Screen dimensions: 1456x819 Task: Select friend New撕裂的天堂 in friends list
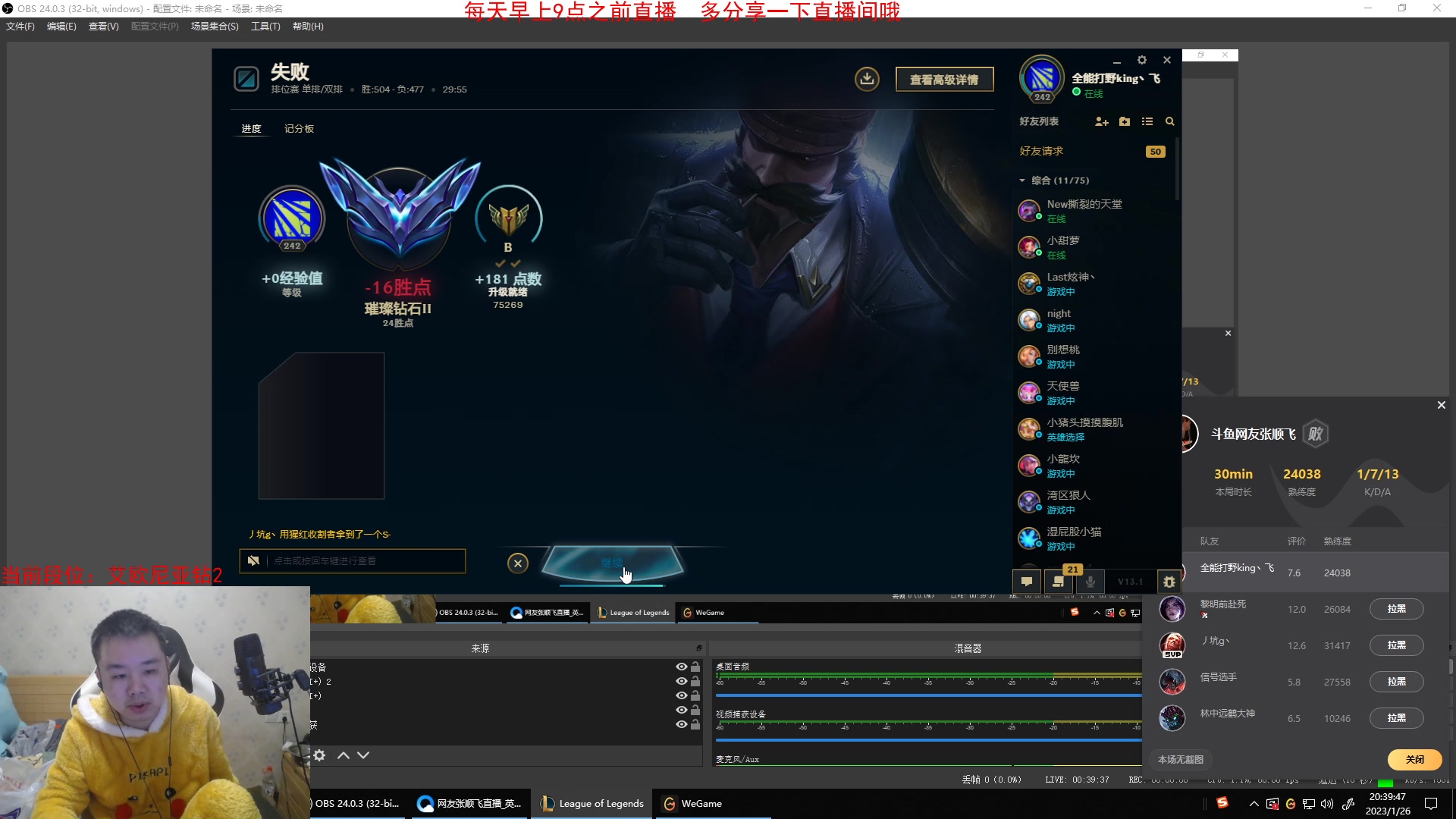click(1092, 211)
